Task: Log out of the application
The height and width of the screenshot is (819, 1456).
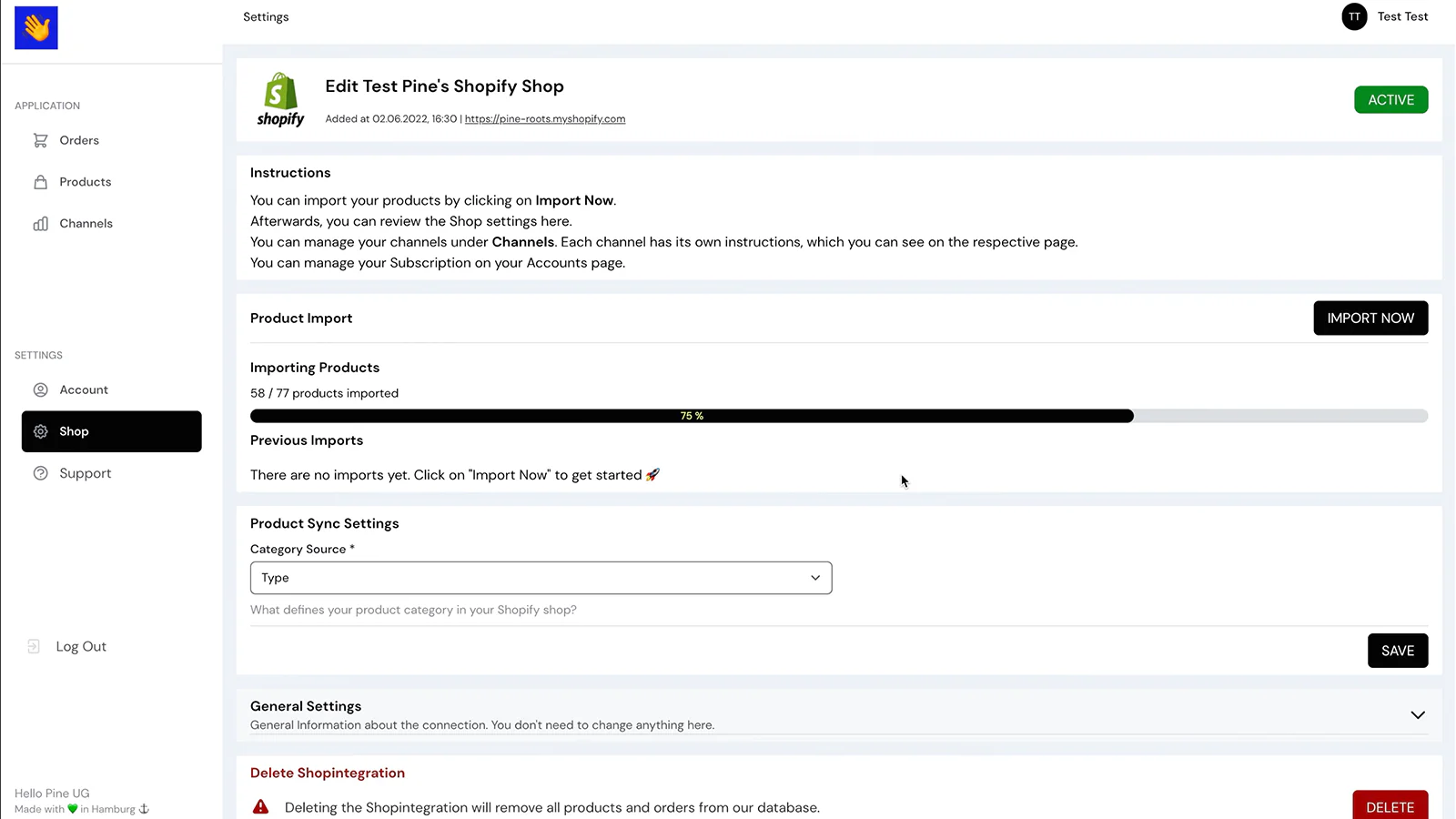Action: coord(81,646)
